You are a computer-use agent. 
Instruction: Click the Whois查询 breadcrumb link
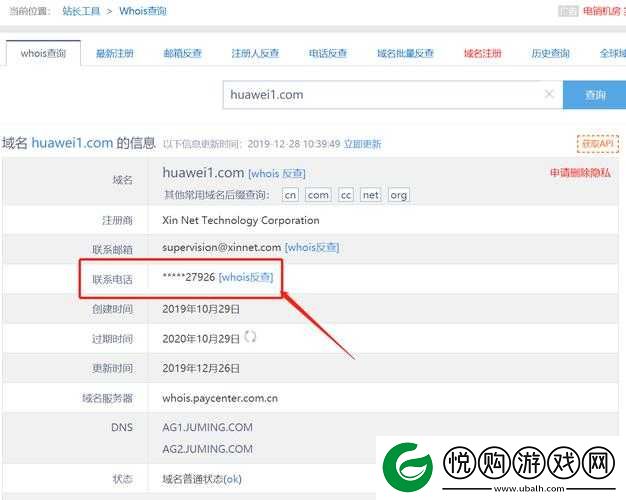[x=143, y=11]
